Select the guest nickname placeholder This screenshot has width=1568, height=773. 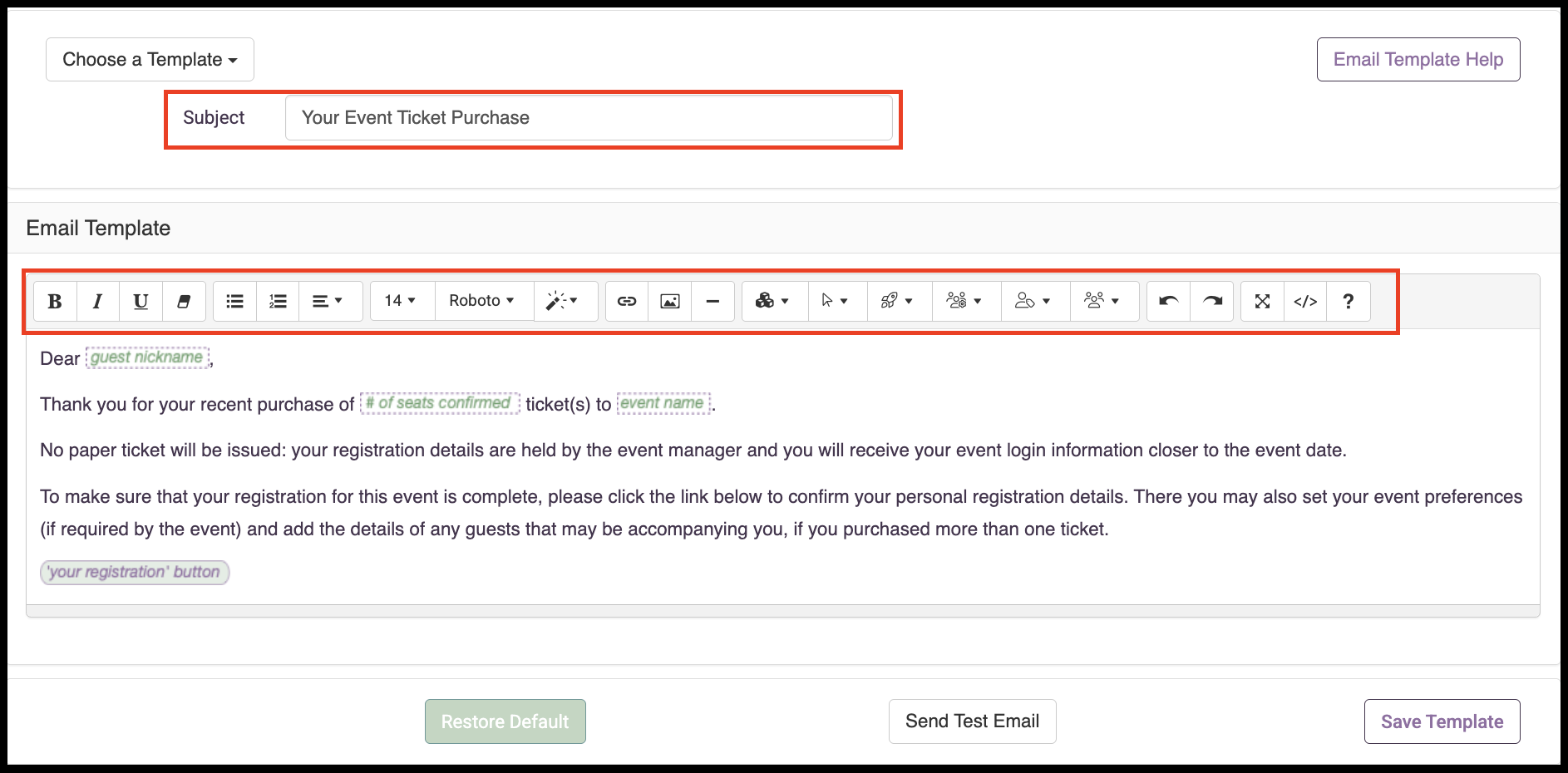tap(147, 357)
